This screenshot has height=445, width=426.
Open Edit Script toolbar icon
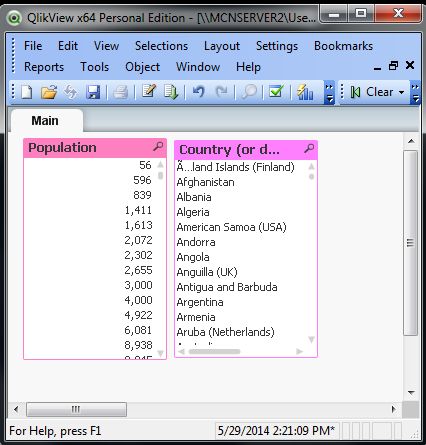point(149,91)
